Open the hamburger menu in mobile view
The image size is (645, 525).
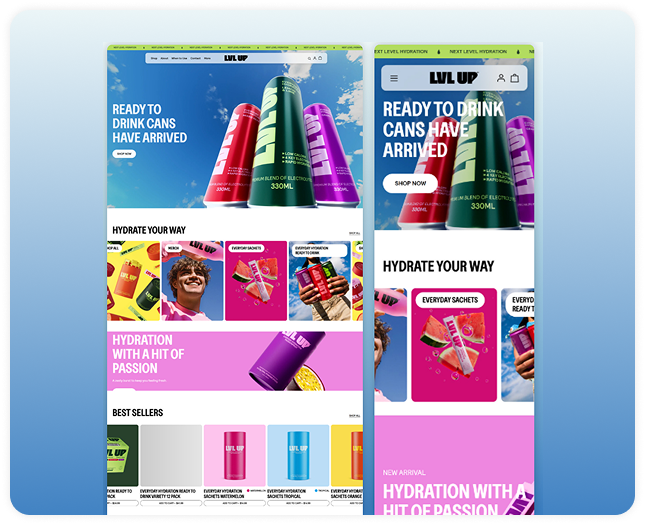tap(394, 78)
